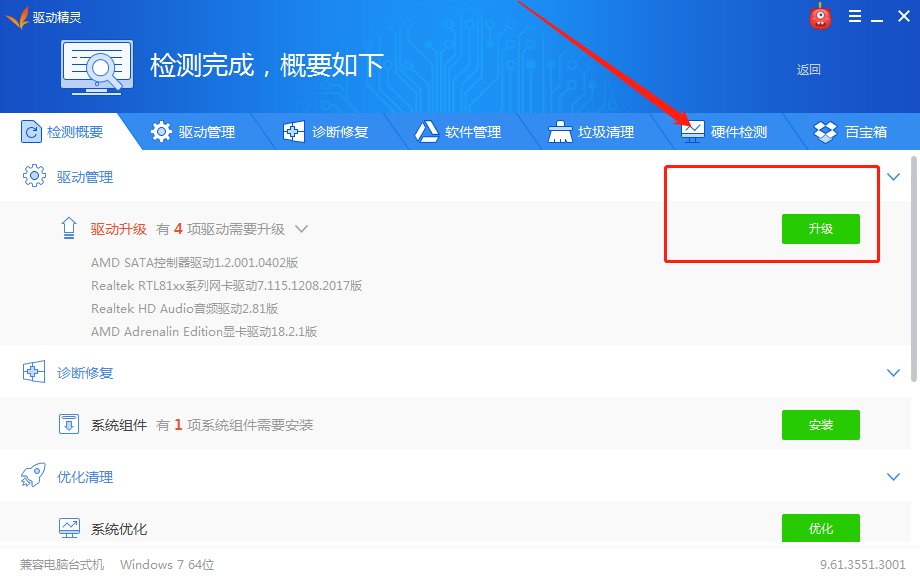Open the 百宝箱 toolbox icon
The height and width of the screenshot is (580, 920).
824,131
